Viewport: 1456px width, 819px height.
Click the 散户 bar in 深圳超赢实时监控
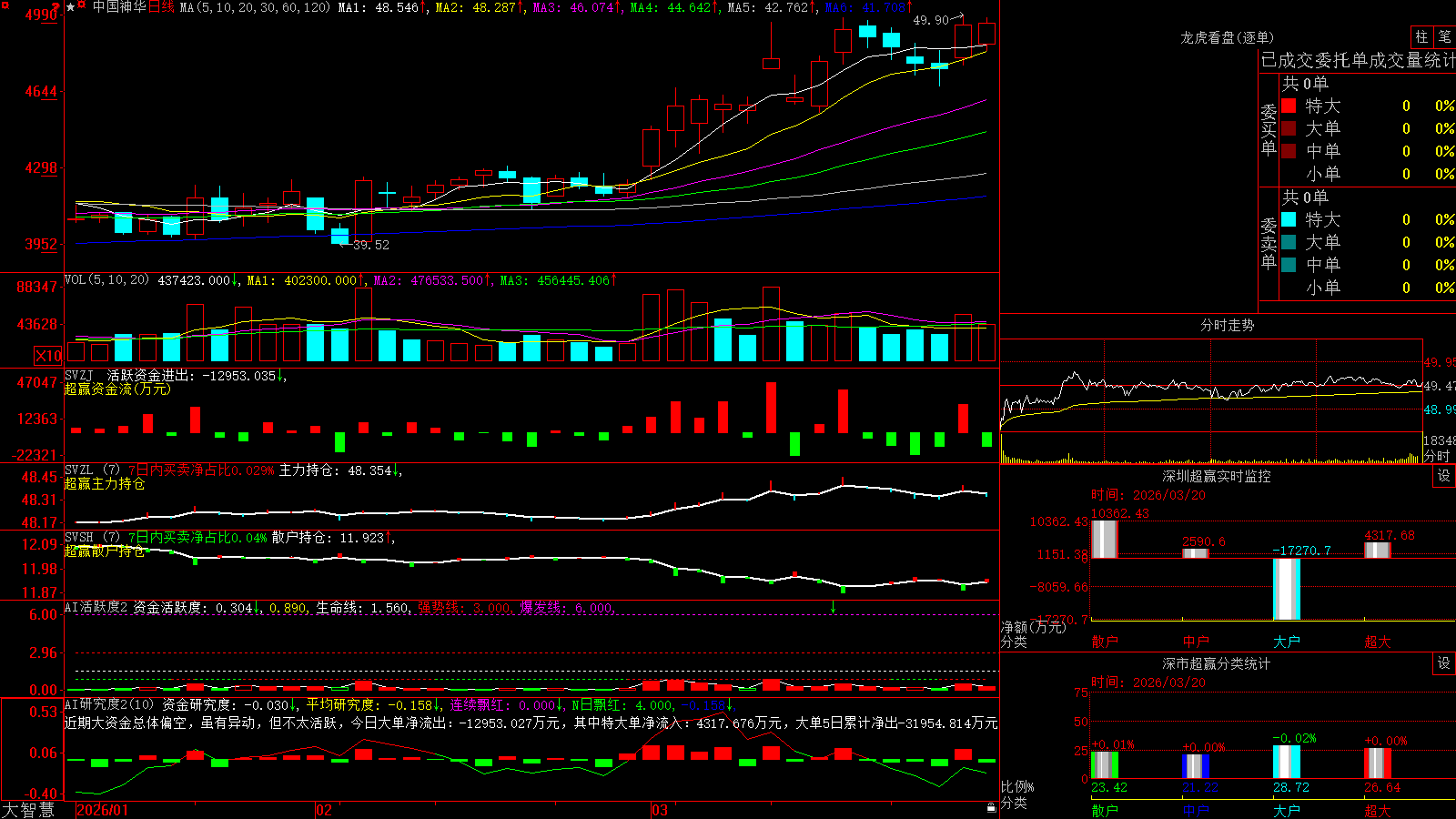tap(1105, 539)
